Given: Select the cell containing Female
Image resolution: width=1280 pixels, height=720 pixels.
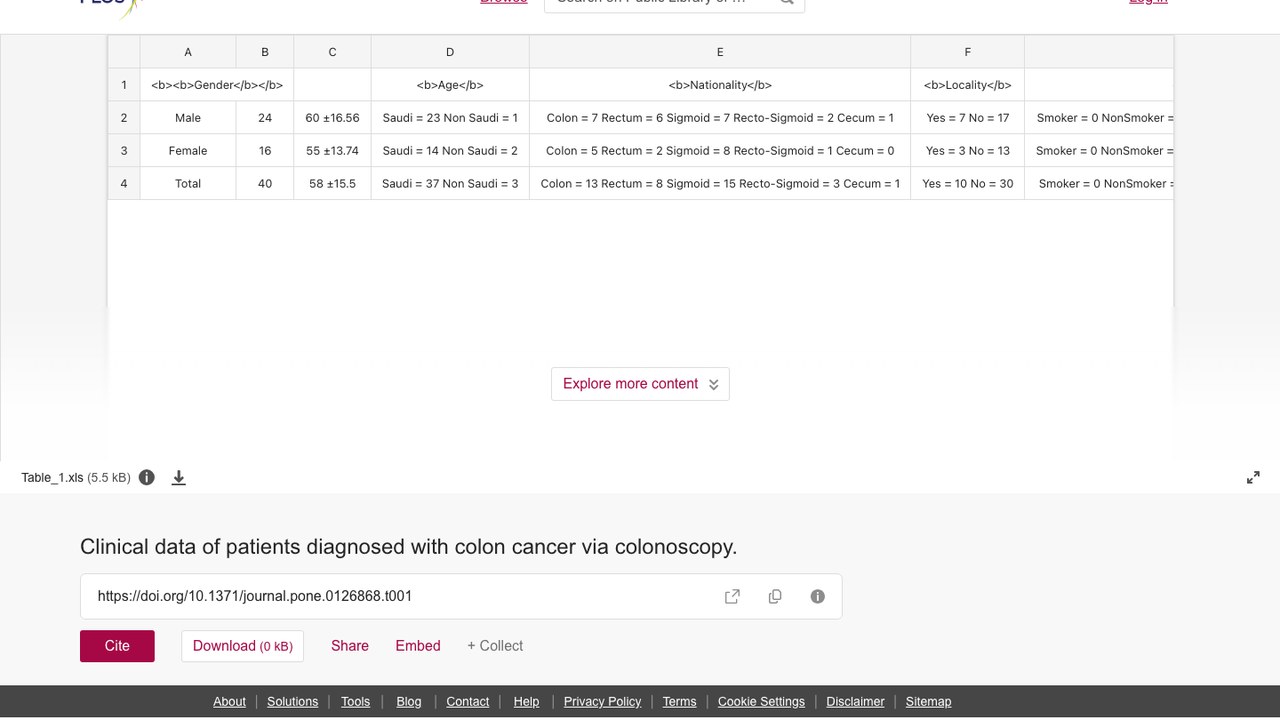Looking at the screenshot, I should coord(188,151).
